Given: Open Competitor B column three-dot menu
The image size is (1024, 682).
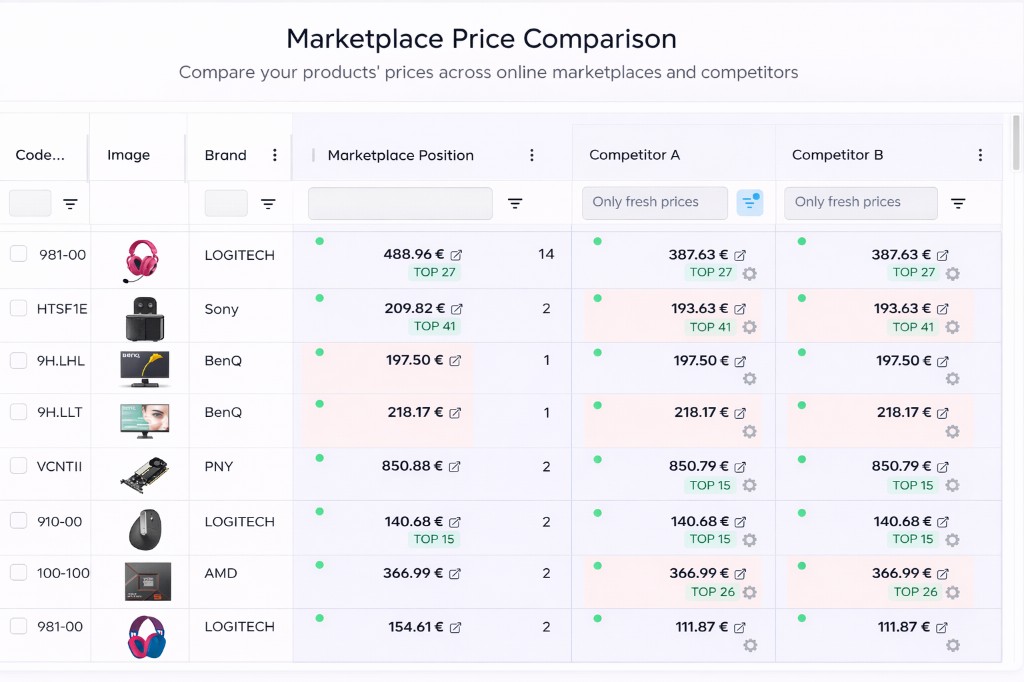Looking at the screenshot, I should pos(980,155).
